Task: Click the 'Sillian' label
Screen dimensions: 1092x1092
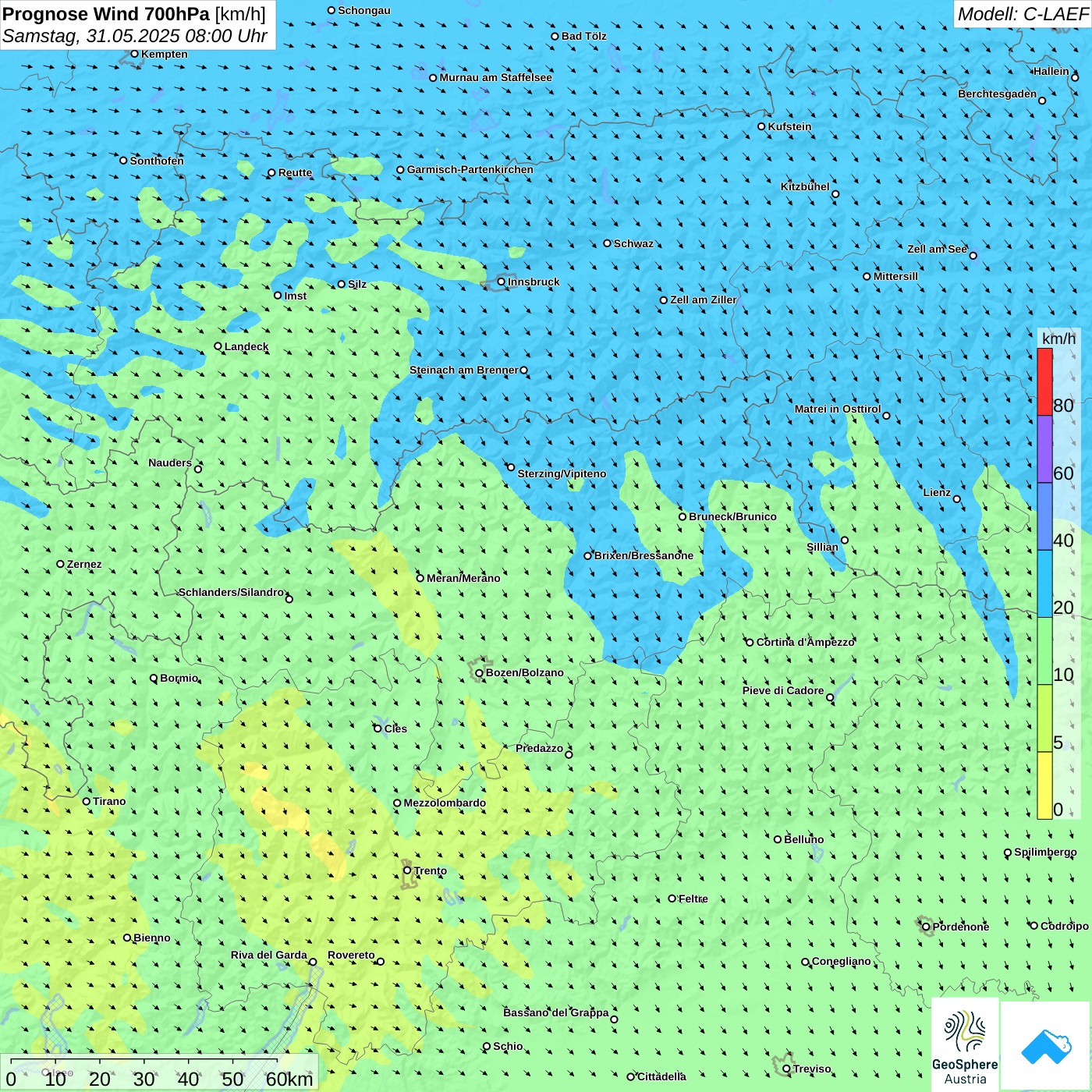Action: pos(822,547)
